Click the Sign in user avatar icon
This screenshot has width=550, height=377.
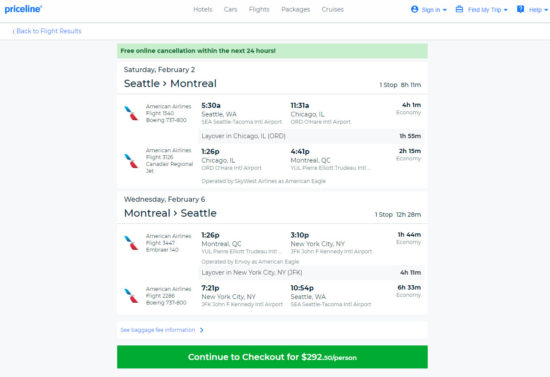414,9
